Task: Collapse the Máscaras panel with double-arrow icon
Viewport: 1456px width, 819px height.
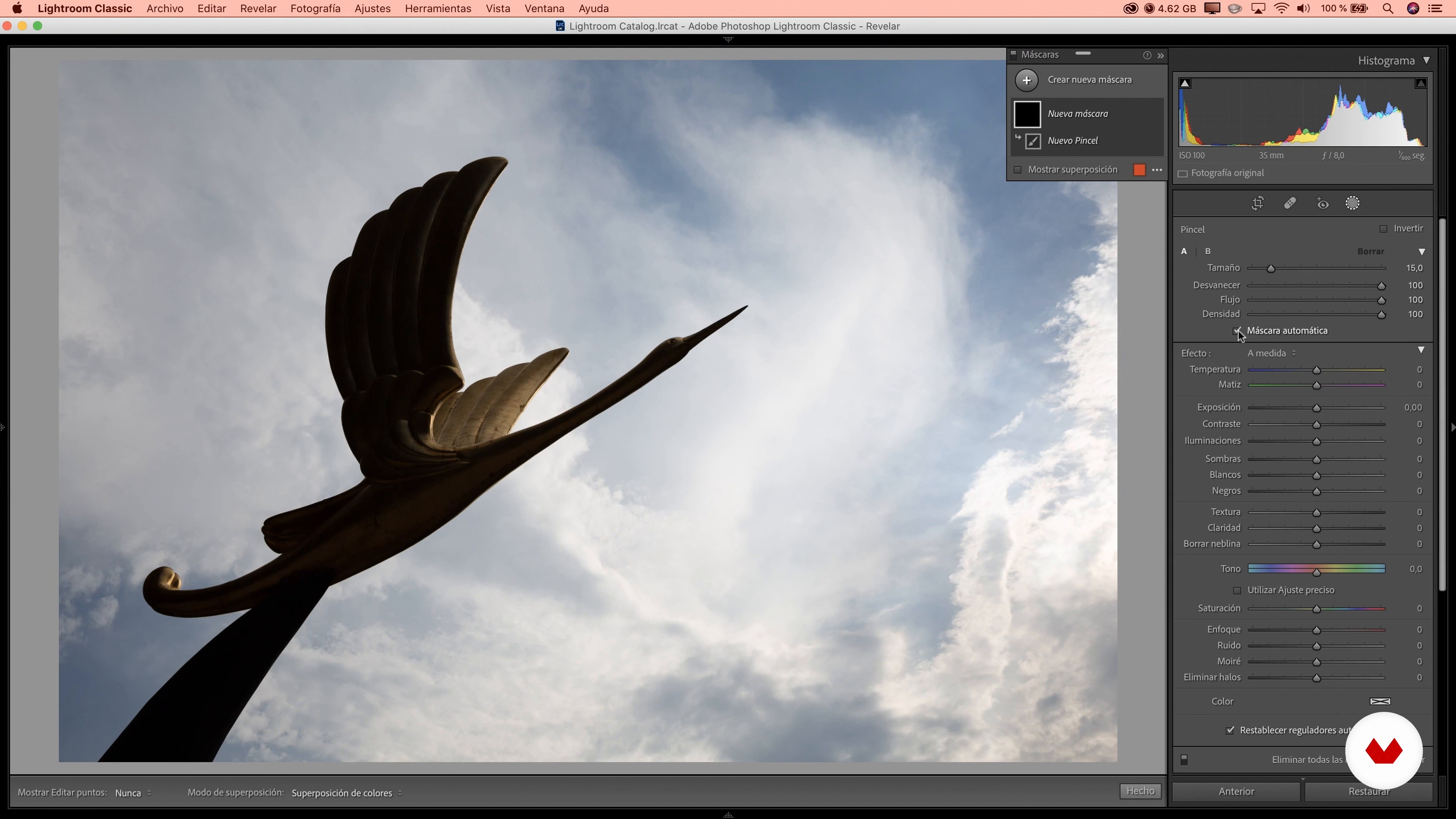Action: tap(1160, 55)
